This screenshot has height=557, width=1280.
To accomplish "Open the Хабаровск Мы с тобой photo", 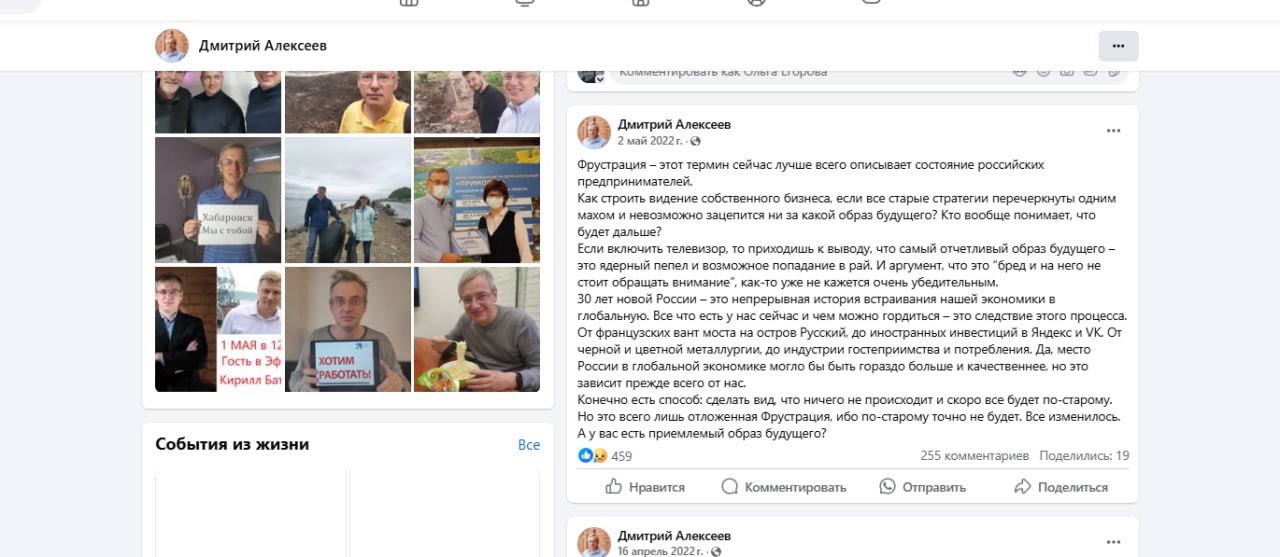I will point(218,200).
